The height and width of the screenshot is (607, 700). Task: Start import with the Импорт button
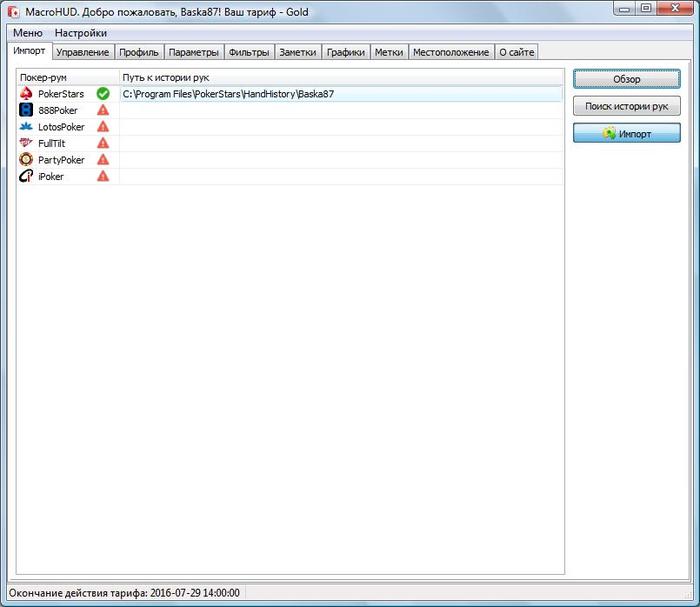click(627, 133)
